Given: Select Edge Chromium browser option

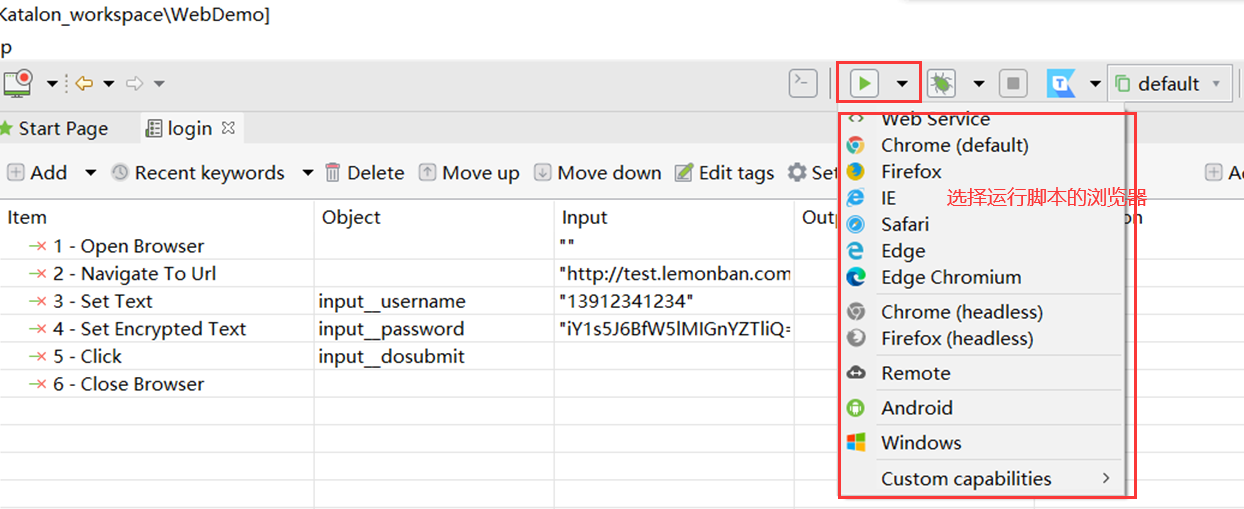Looking at the screenshot, I should (x=950, y=277).
